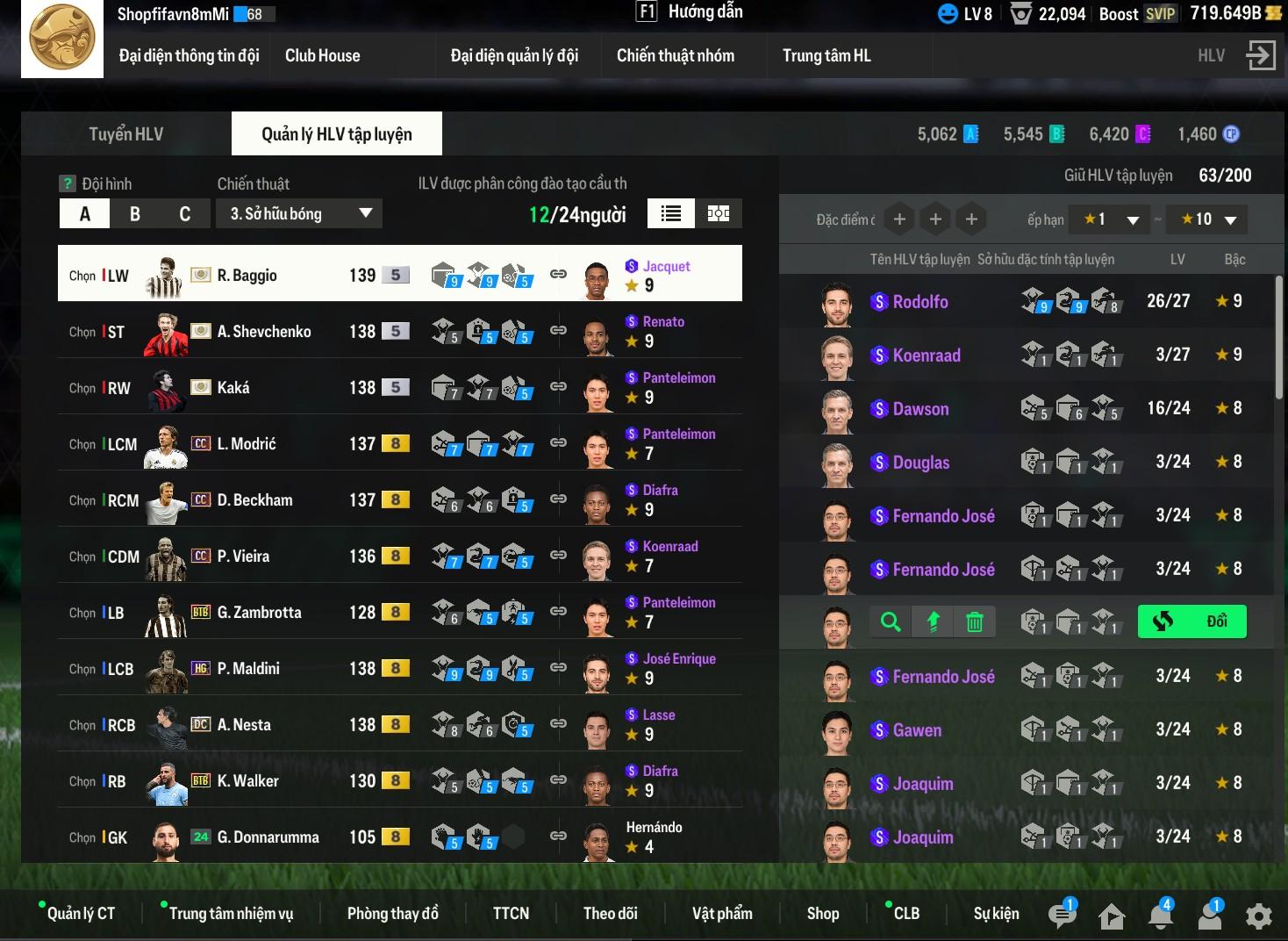Screen dimensions: 1288x941
Task: Click the coach list scrollbar
Action: [x=1279, y=338]
